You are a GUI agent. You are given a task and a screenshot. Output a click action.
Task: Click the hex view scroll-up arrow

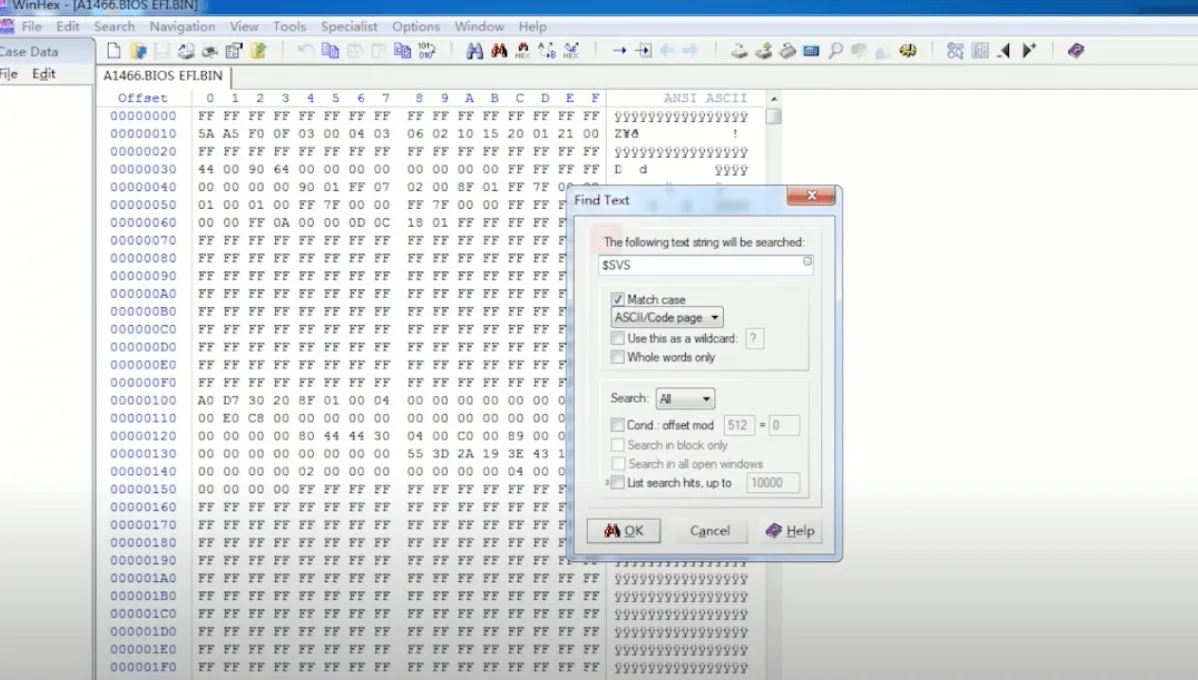tap(773, 99)
